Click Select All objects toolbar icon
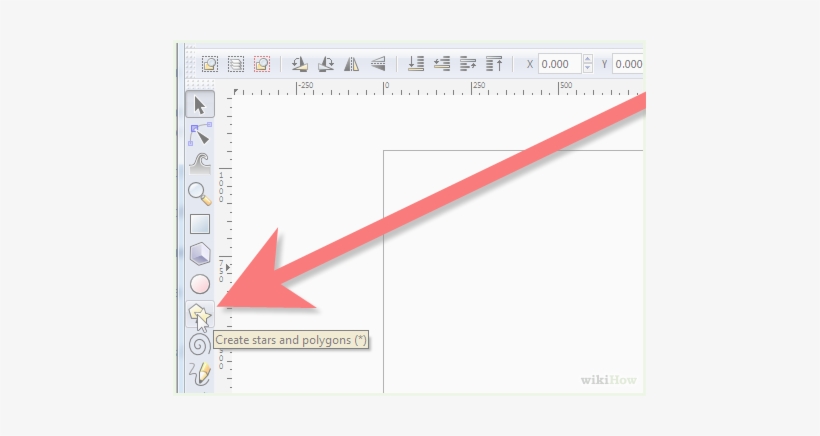The width and height of the screenshot is (820, 436). [211, 64]
